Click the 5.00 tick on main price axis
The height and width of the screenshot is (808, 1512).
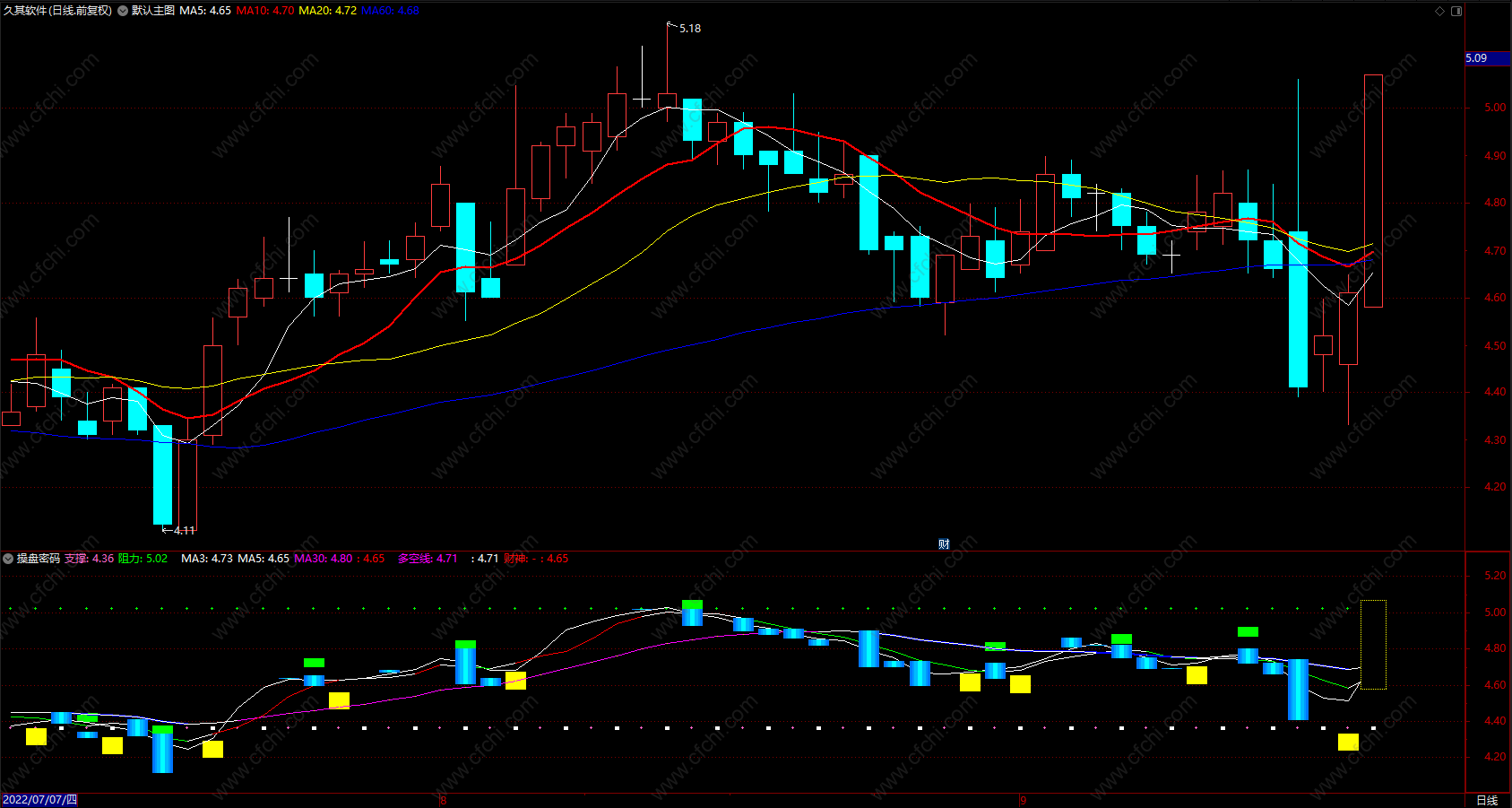(1495, 108)
